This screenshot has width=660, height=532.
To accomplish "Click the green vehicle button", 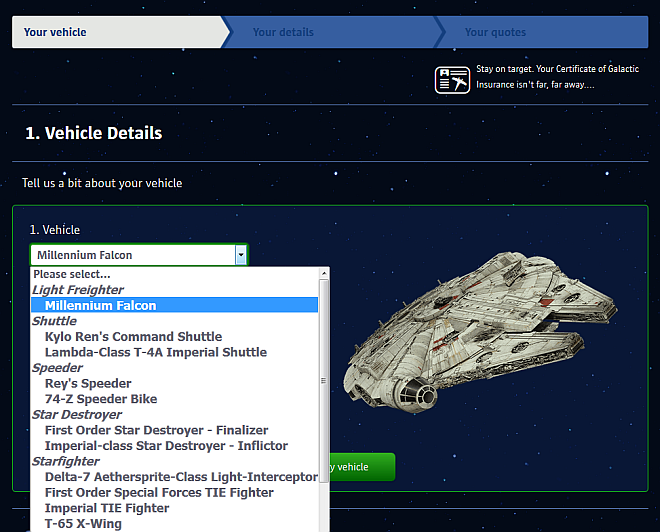I will point(362,467).
